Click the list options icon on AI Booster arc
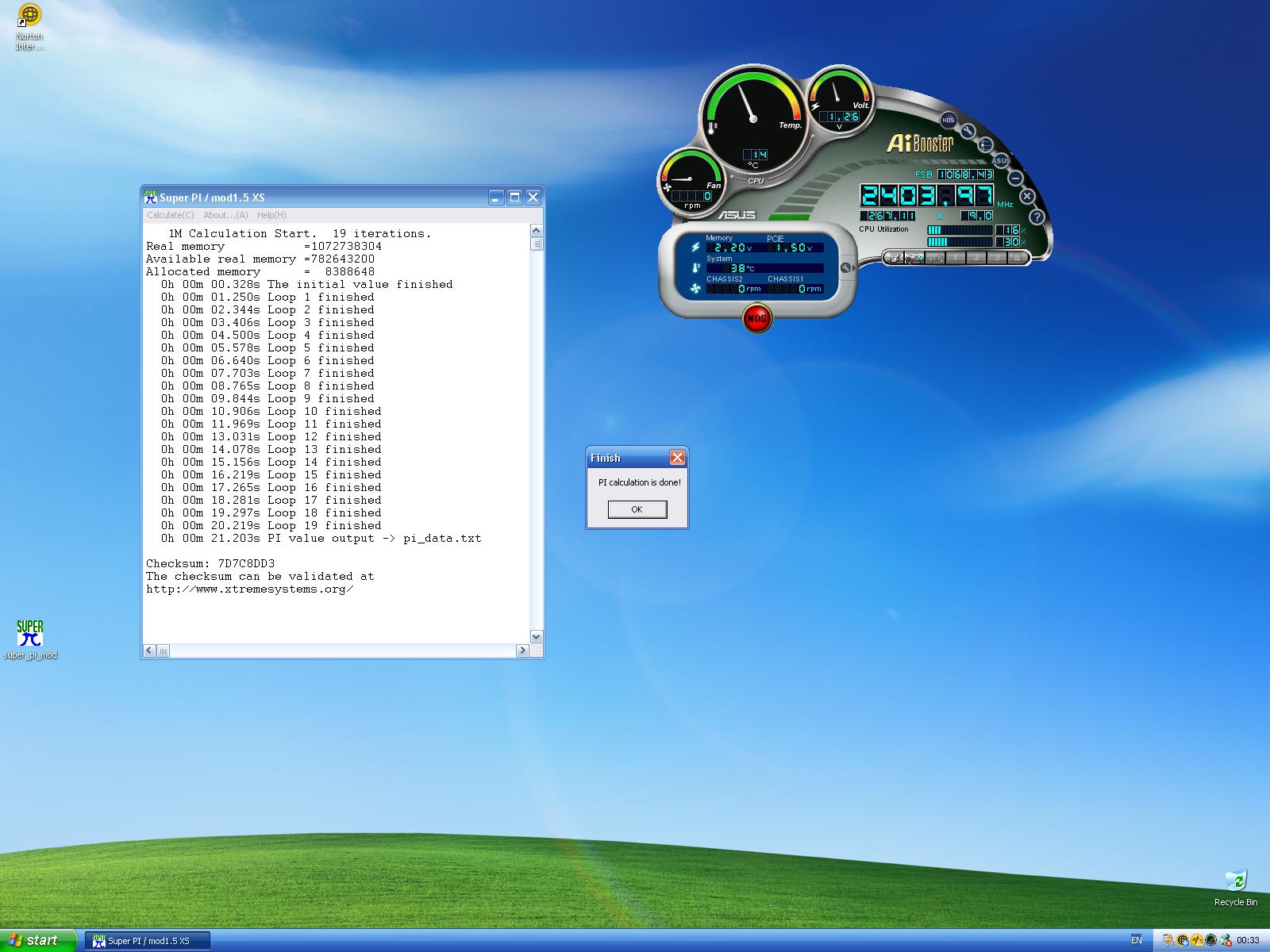The width and height of the screenshot is (1270, 952). tap(985, 144)
